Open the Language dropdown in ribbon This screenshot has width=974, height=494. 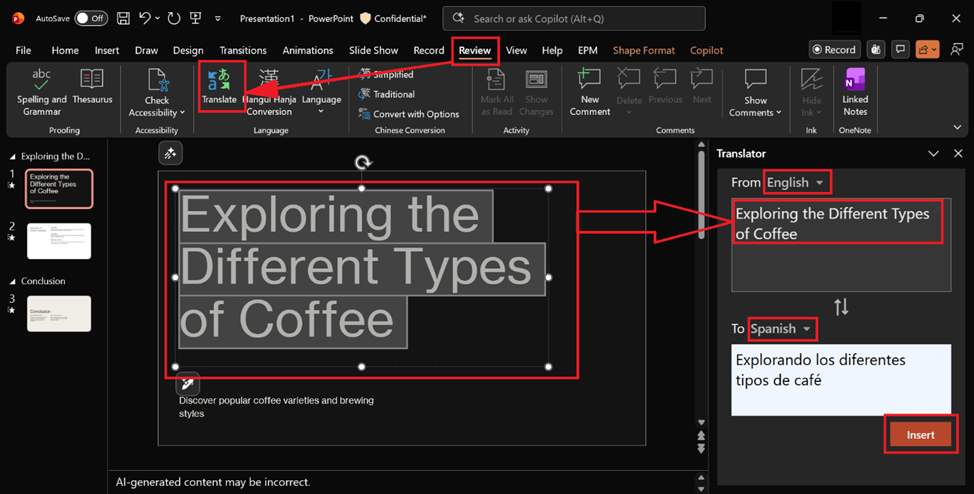(321, 93)
